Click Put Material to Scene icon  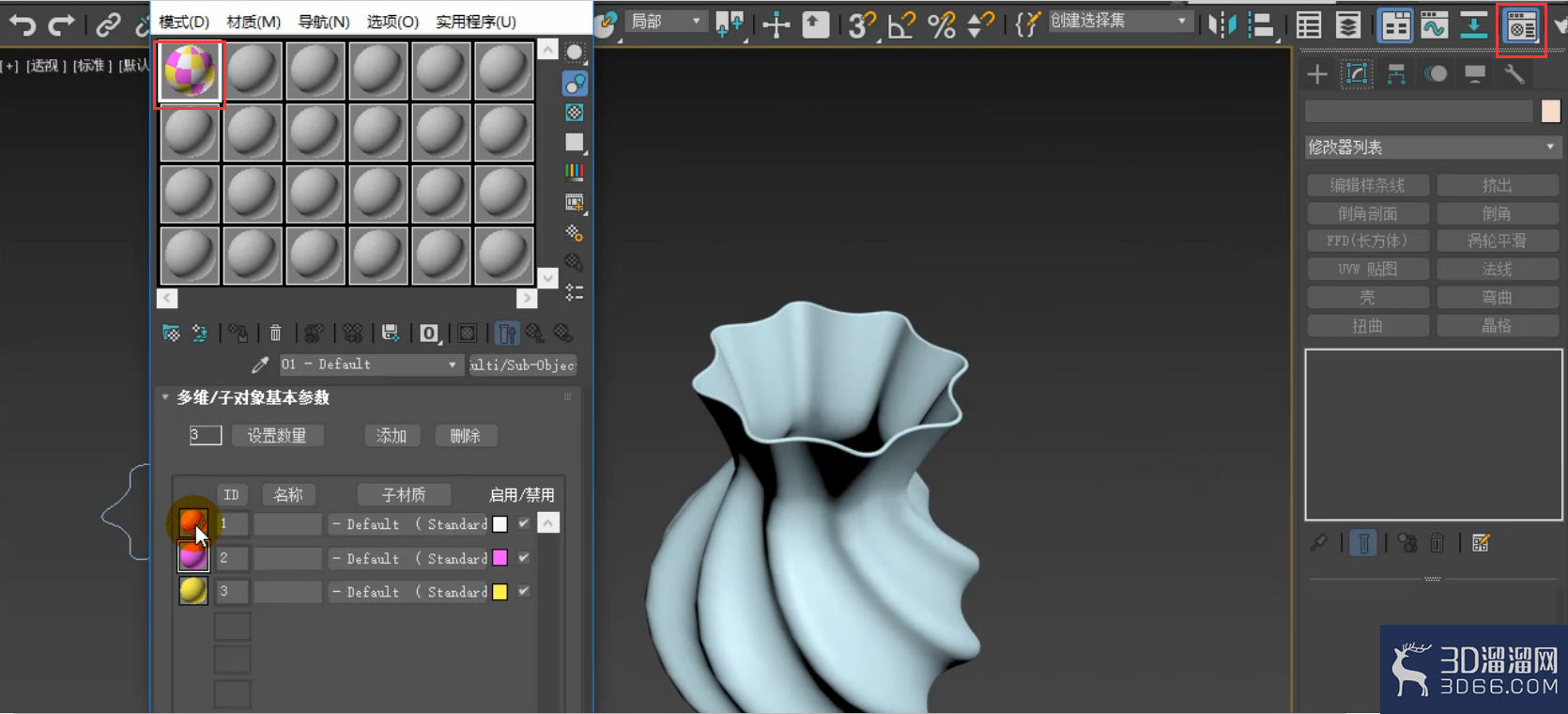coord(200,333)
